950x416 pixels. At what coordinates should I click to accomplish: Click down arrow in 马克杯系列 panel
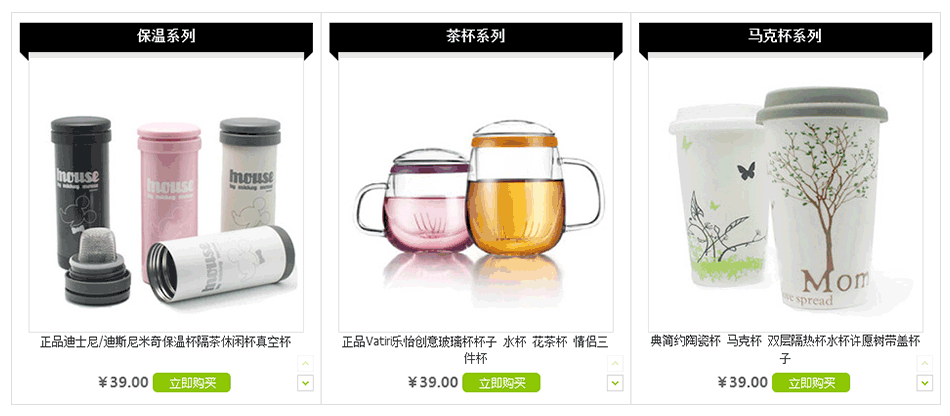click(x=925, y=383)
